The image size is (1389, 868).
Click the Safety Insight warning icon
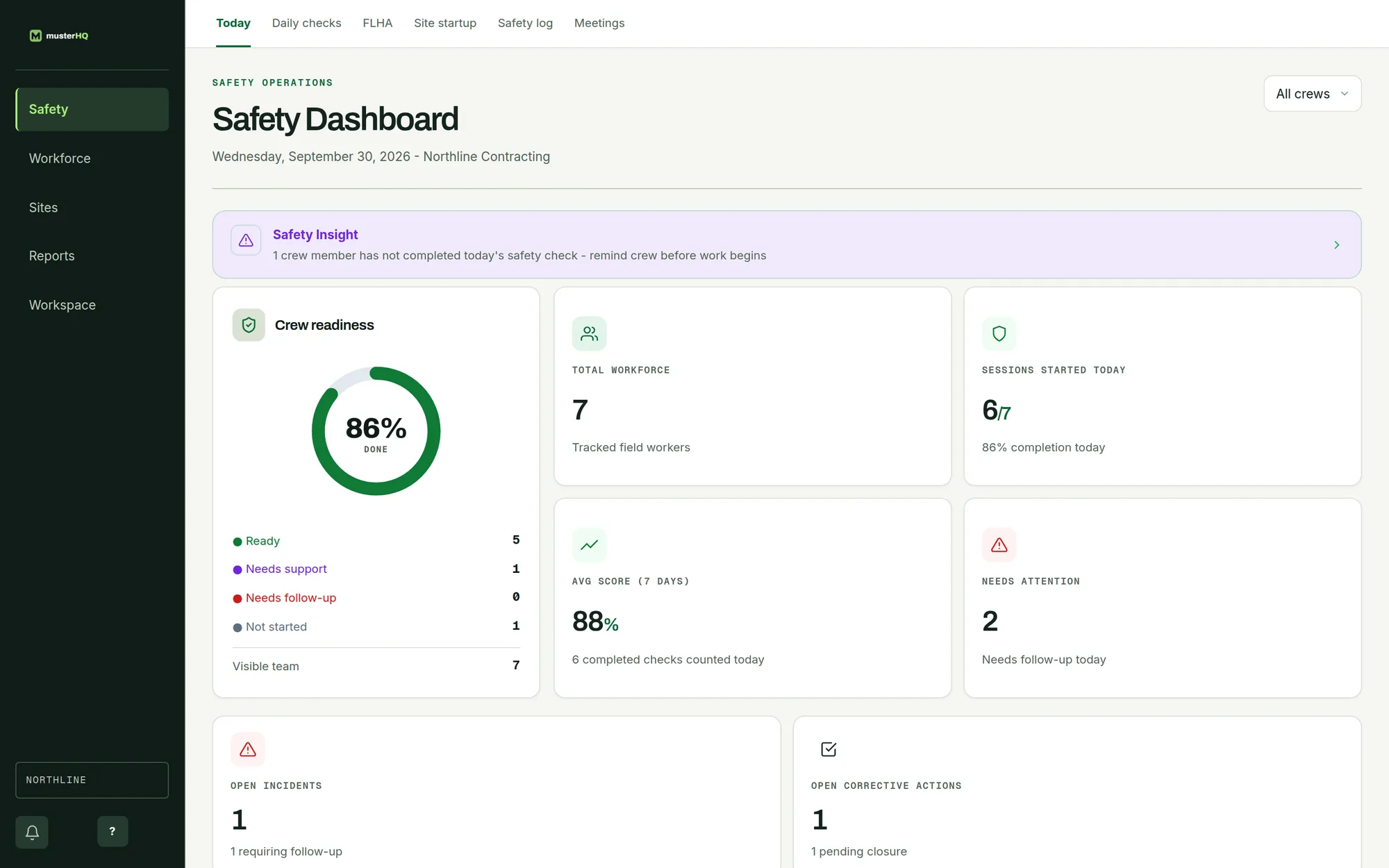(246, 240)
